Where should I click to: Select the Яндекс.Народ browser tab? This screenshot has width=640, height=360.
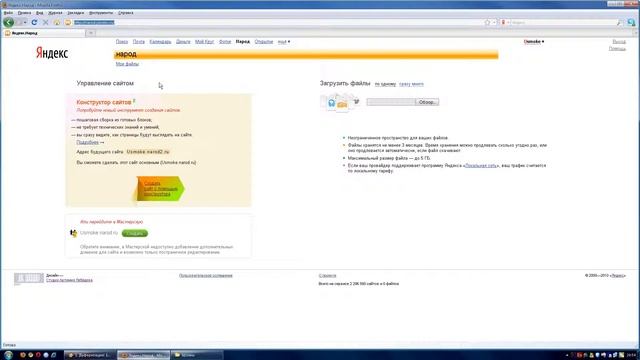[x=44, y=33]
